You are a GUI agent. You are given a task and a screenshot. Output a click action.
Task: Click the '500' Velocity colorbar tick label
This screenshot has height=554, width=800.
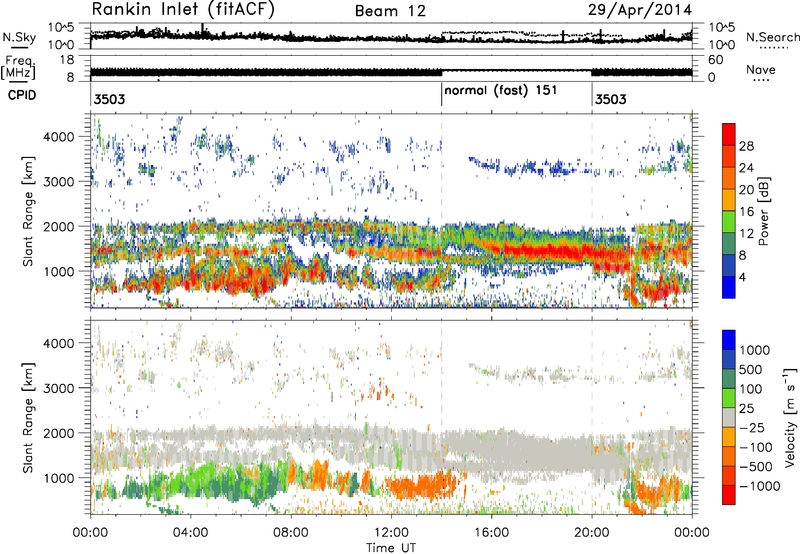pyautogui.click(x=753, y=369)
